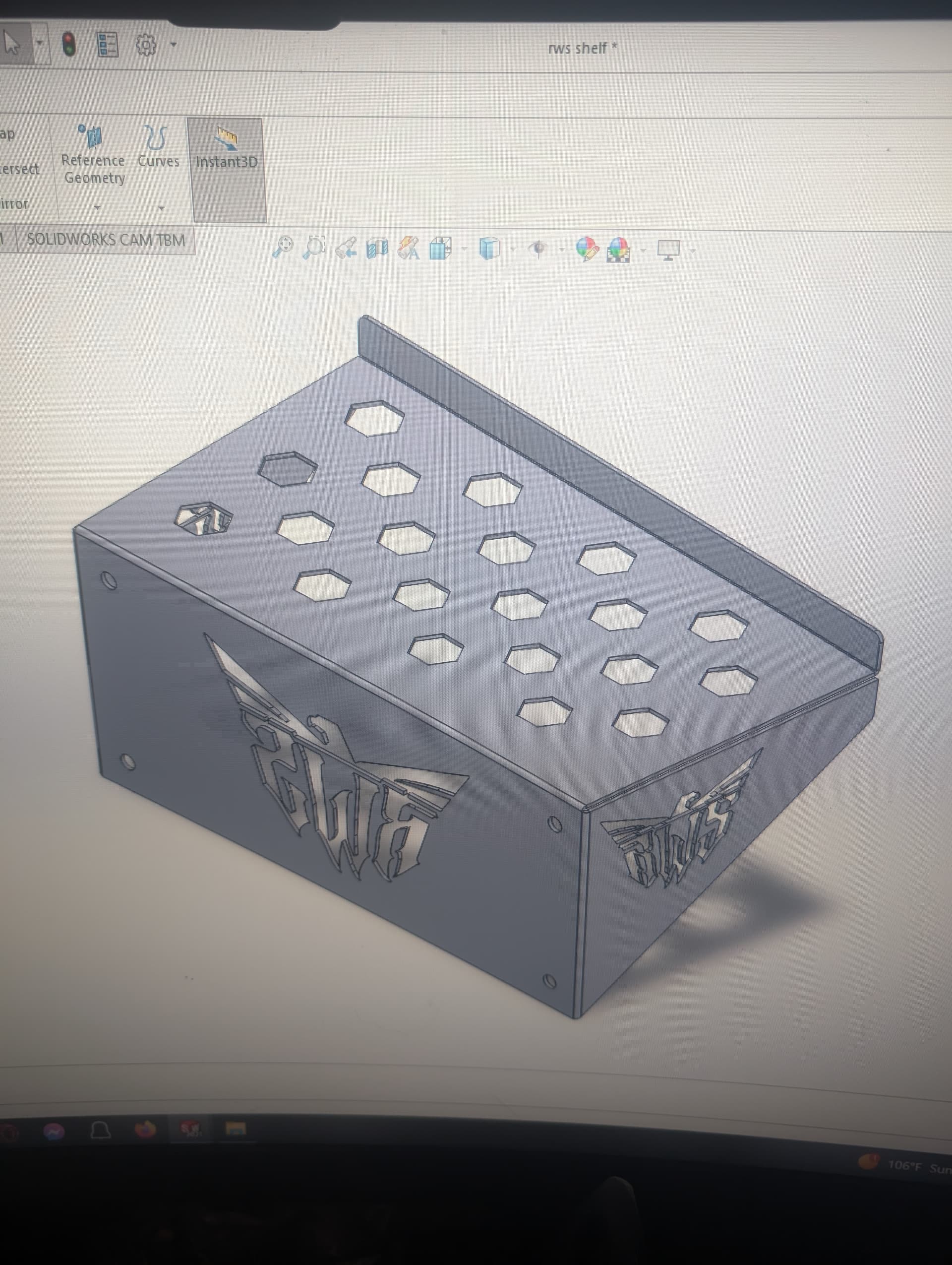952x1265 pixels.
Task: Click the Rebuild traffic light icon
Action: 69,44
